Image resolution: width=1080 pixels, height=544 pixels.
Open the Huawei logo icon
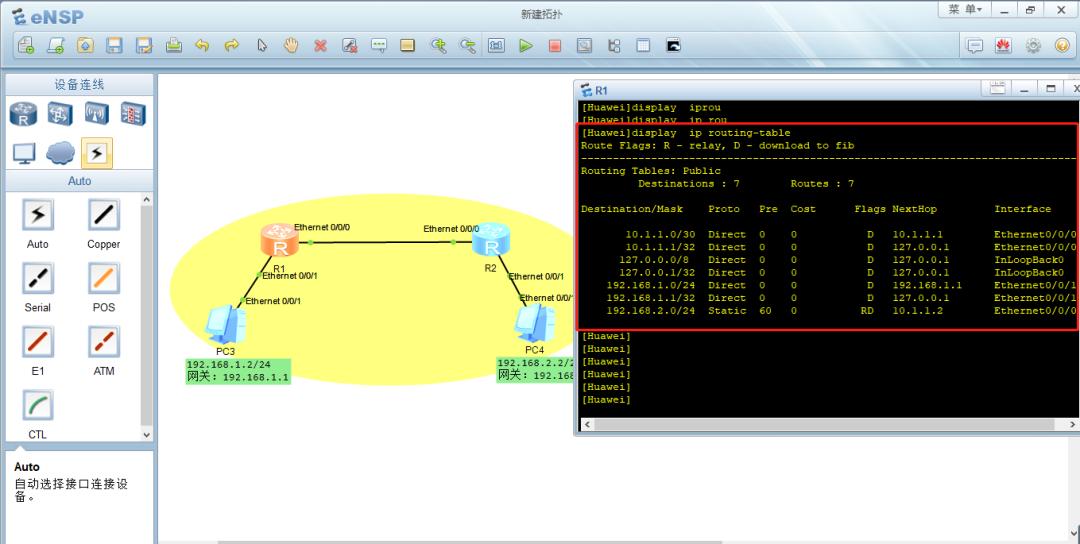[x=1003, y=46]
